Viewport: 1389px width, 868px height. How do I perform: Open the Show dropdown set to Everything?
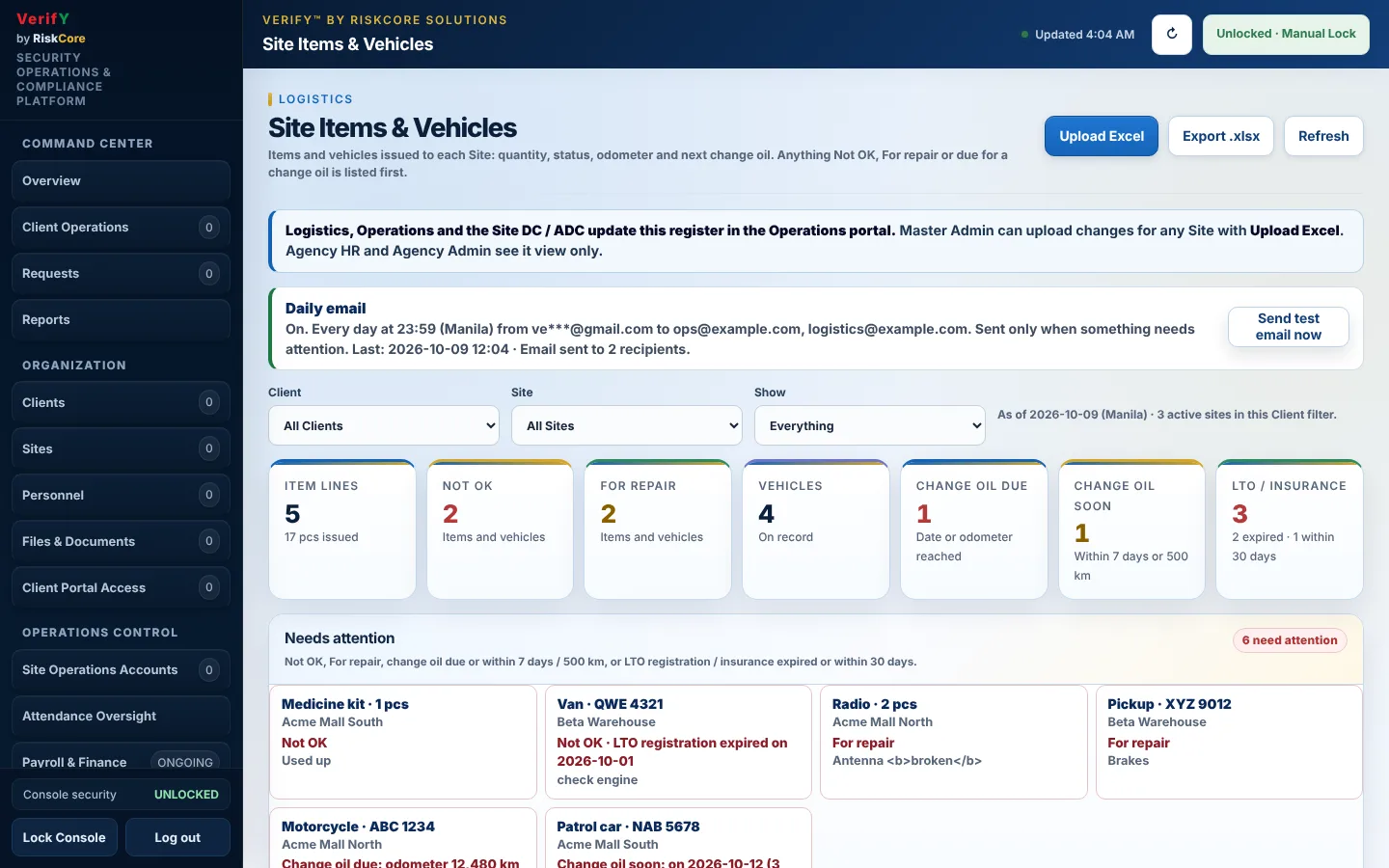point(870,425)
